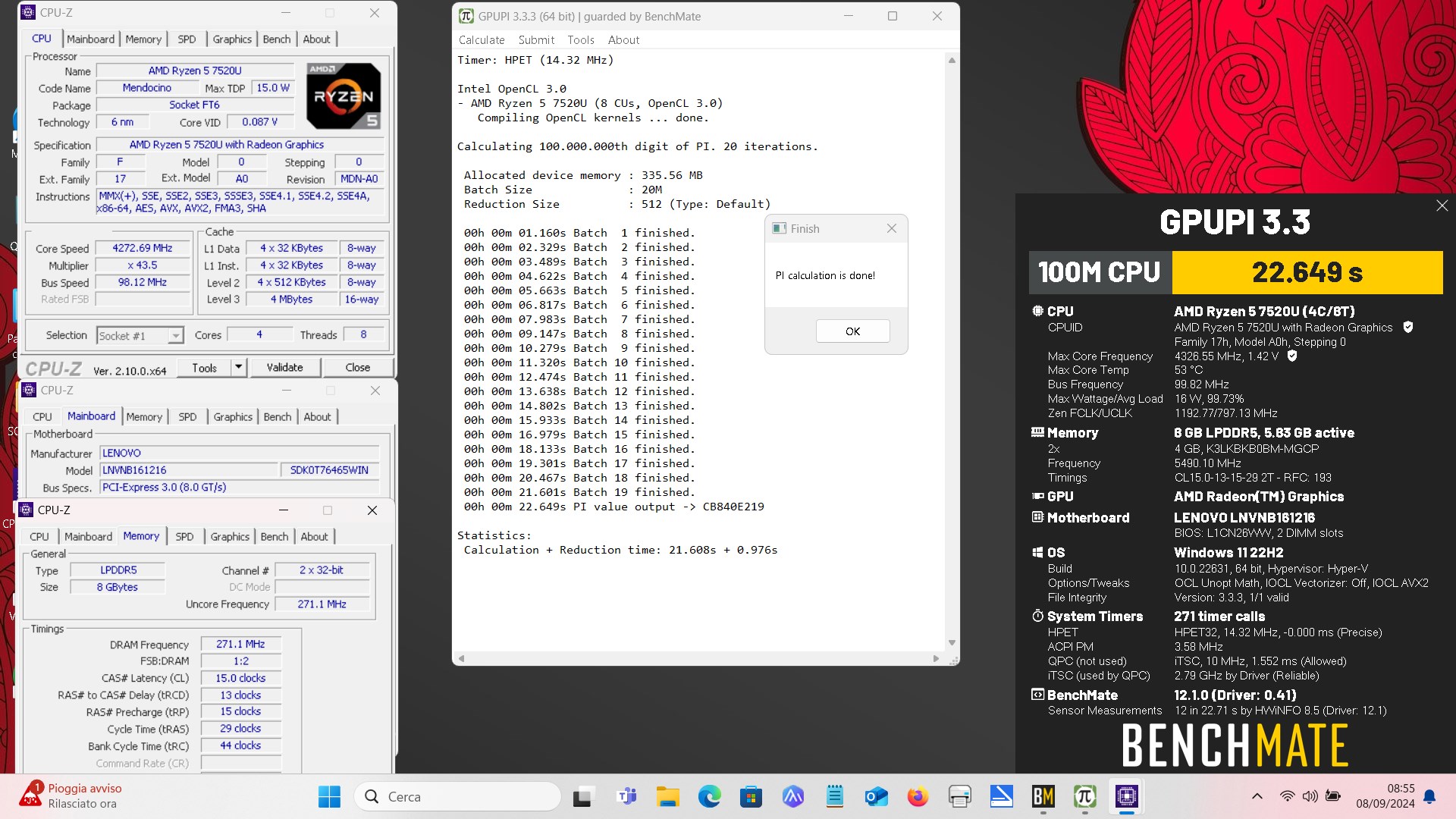Click the Windows logo icon next to OS
The height and width of the screenshot is (819, 1456).
click(1037, 553)
